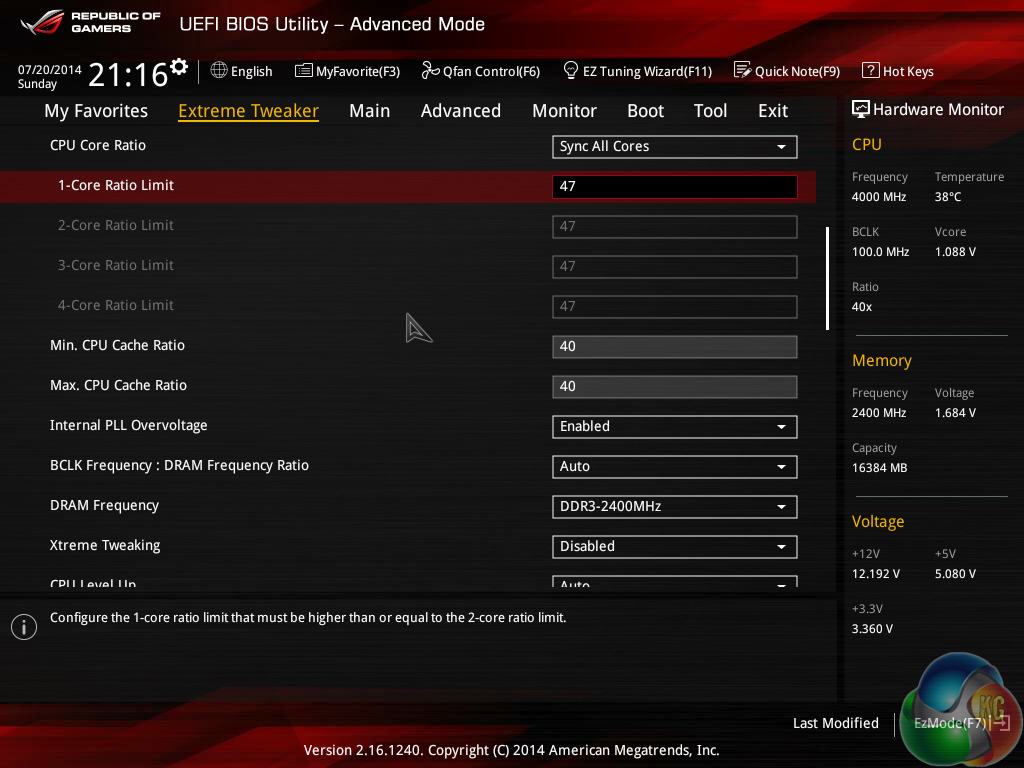Click the 21:16 clock display
Viewport: 1024px width, 768px height.
[x=129, y=74]
